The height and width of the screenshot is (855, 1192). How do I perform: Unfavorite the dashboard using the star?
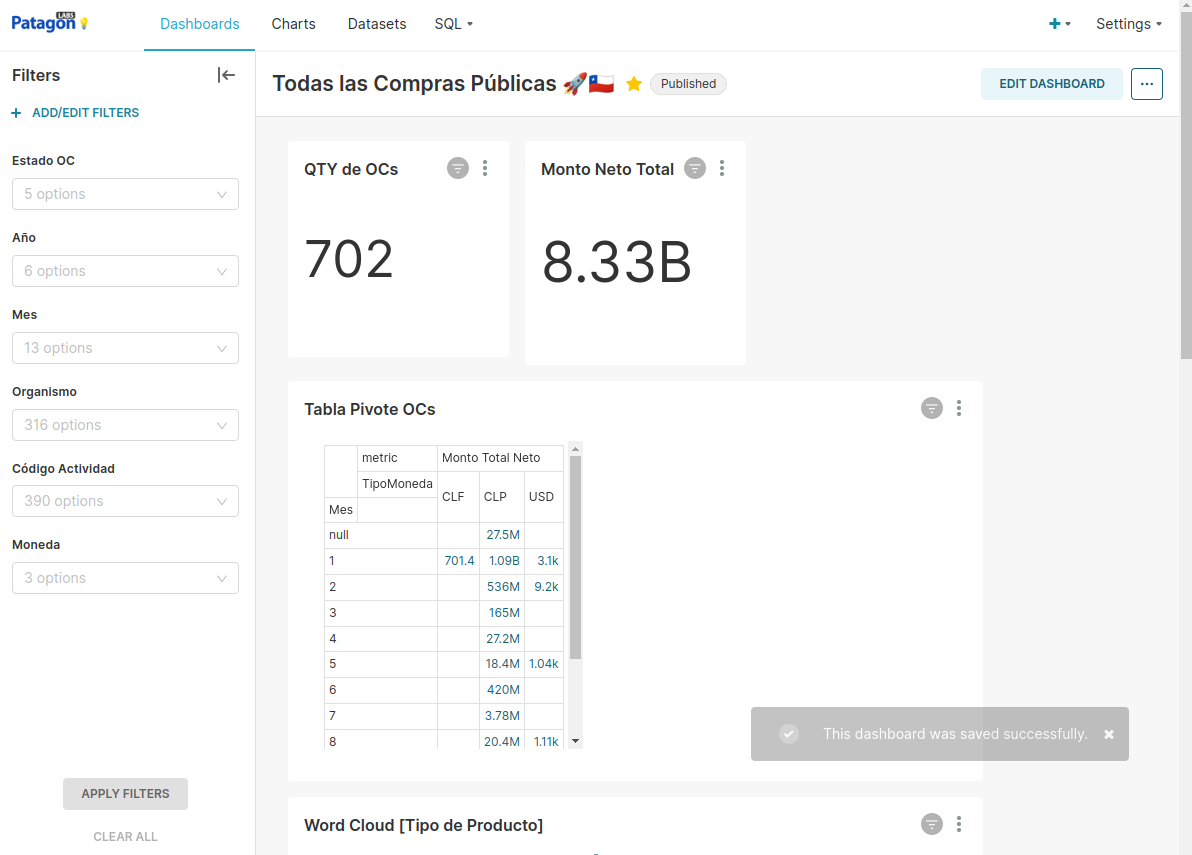633,84
